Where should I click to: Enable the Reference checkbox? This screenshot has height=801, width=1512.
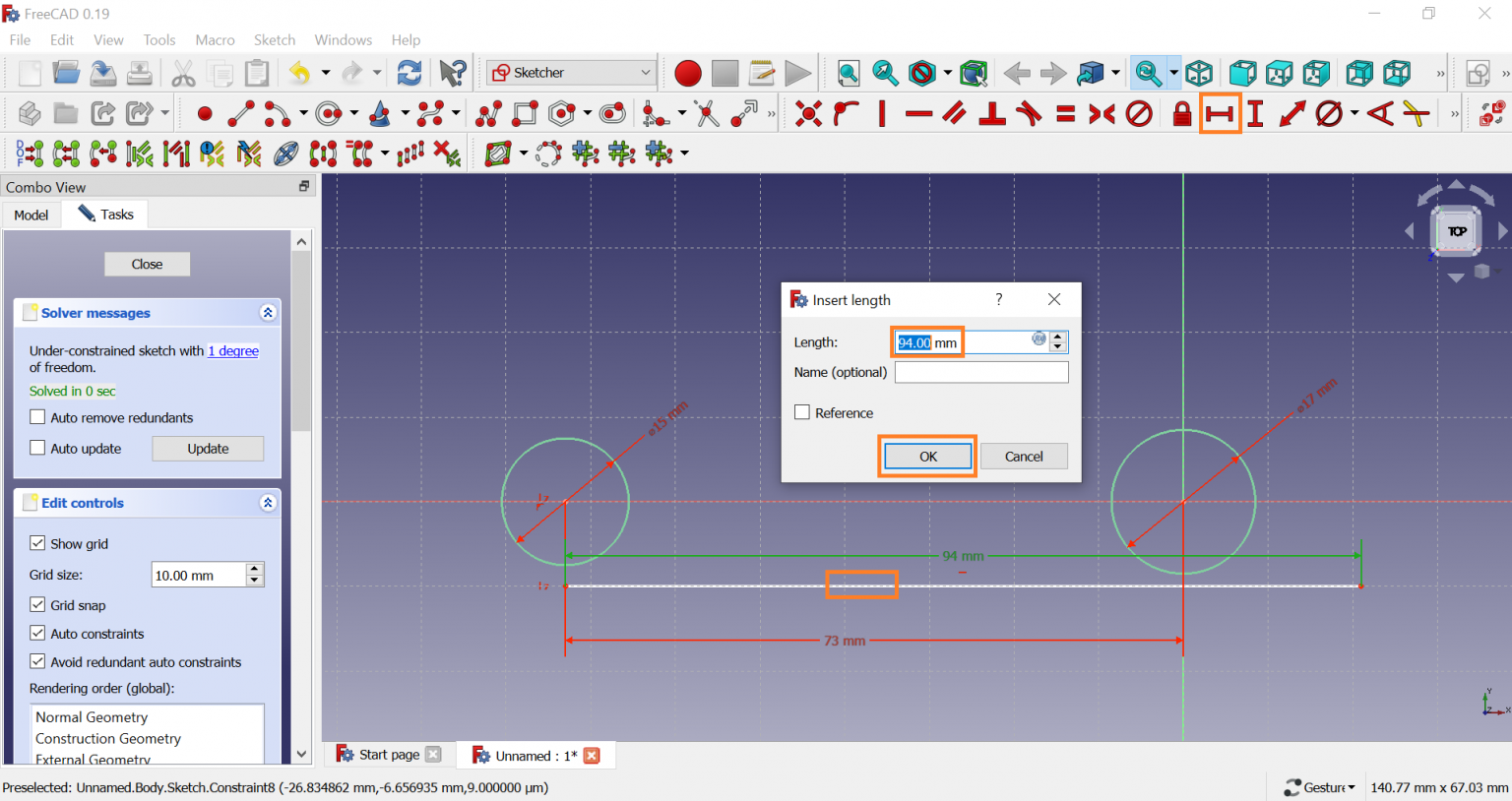tap(802, 413)
